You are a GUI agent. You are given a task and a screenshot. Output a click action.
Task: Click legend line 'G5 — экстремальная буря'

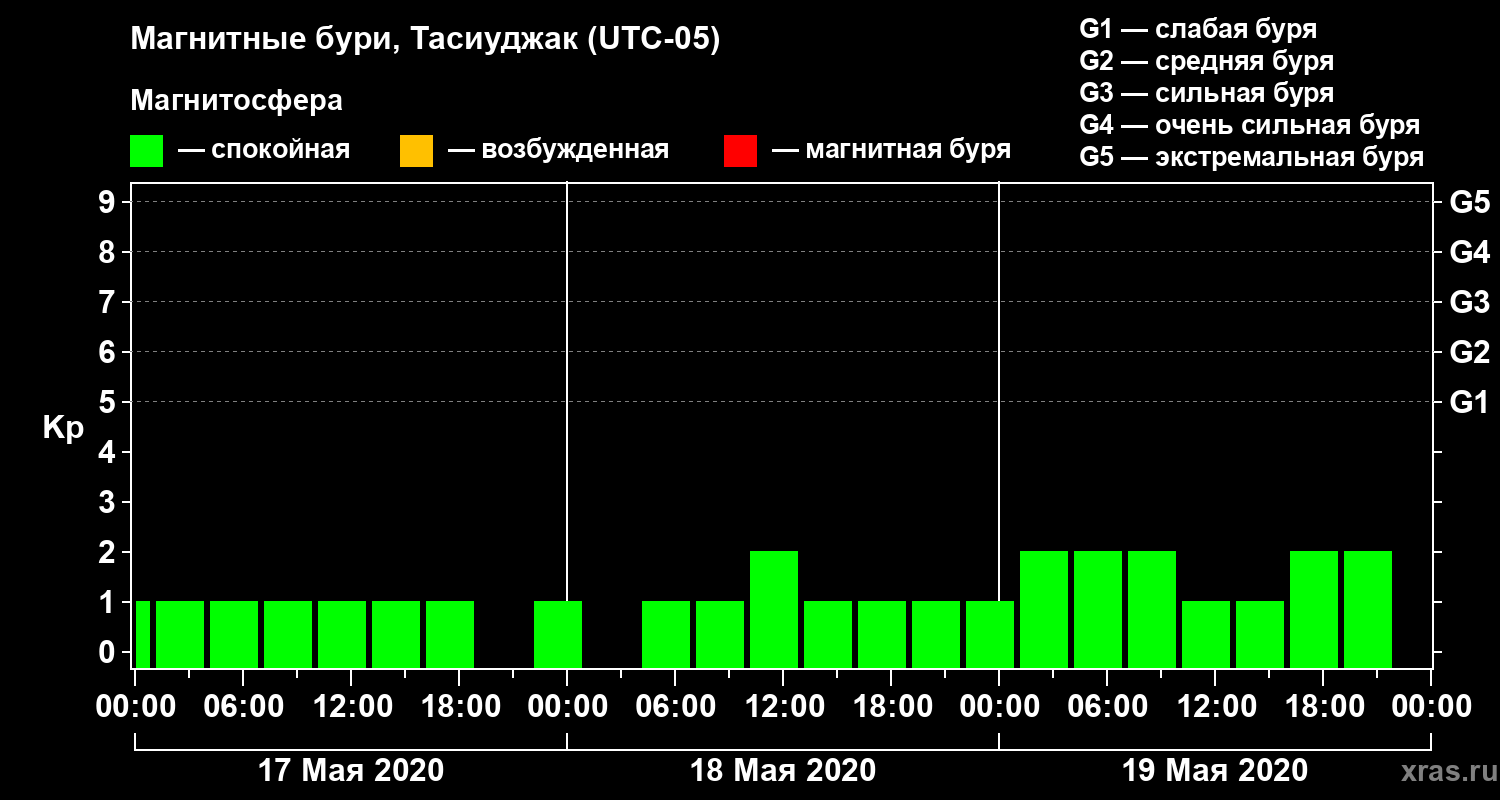click(x=1251, y=158)
